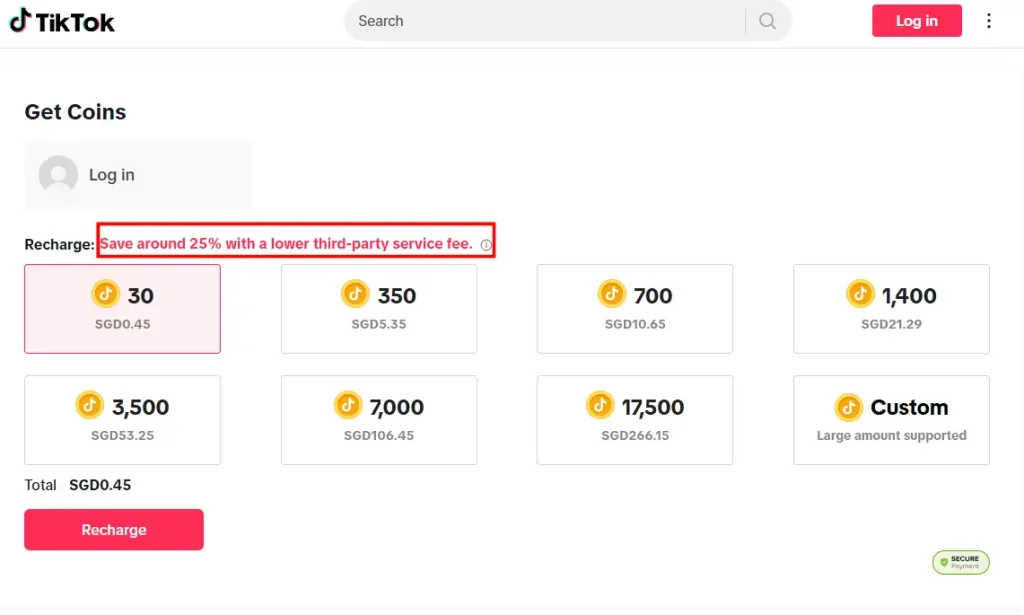Screen dimensions: 1024x615
Task: Select the 17,500 coins package
Action: (x=635, y=420)
